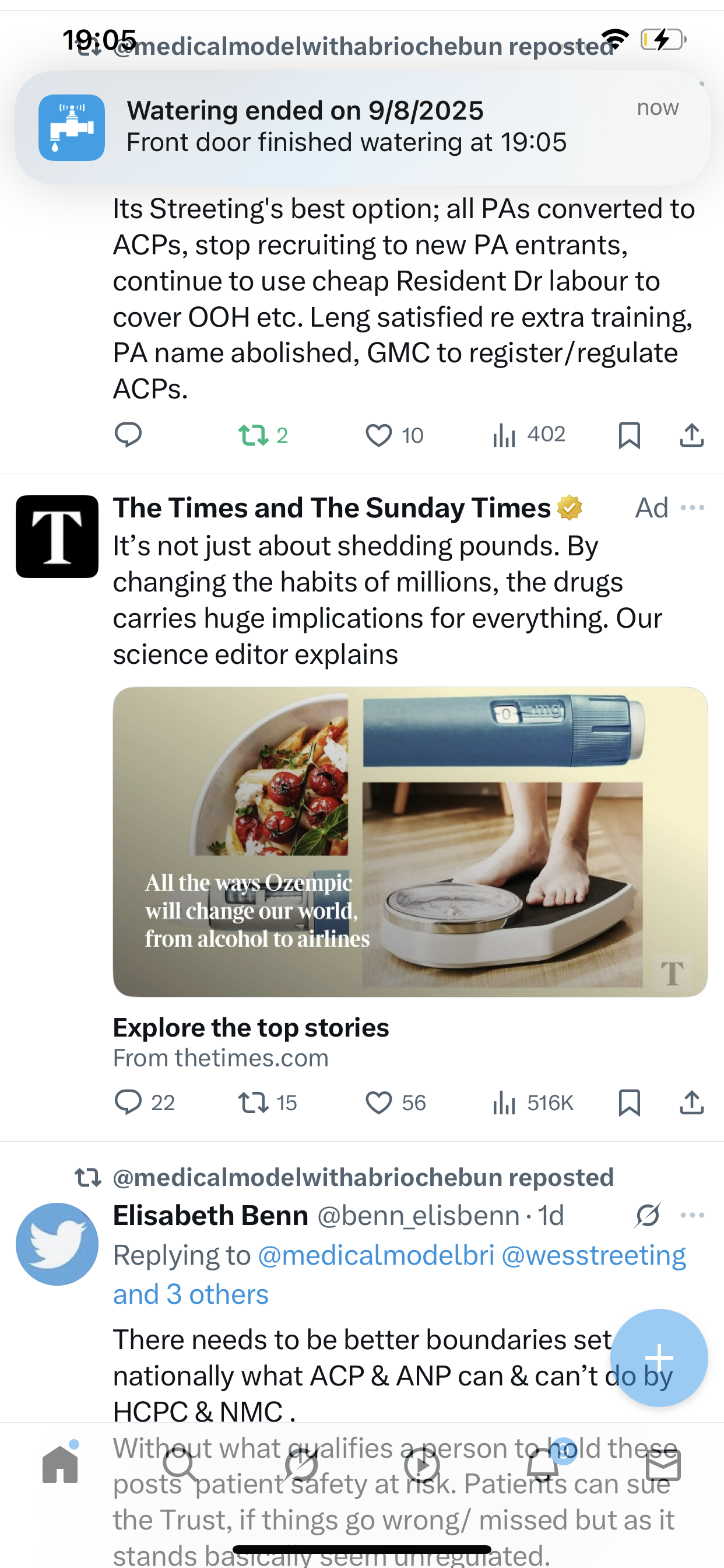Share the Streeting PA tweet
Screen dimensions: 724x1568
692,435
